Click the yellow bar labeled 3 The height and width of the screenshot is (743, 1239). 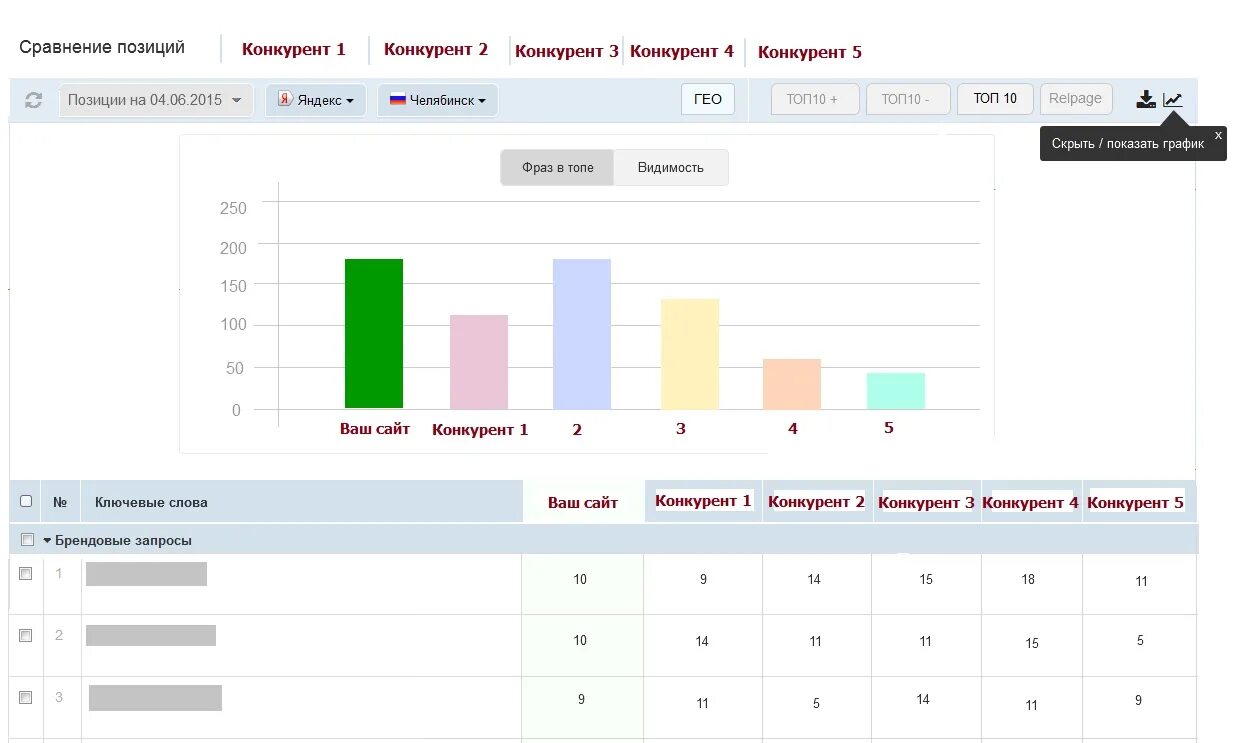pyautogui.click(x=690, y=354)
